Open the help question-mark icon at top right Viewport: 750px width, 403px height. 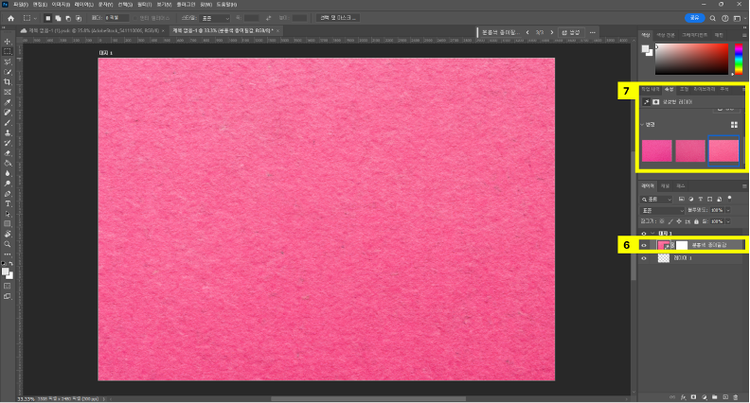coord(725,18)
